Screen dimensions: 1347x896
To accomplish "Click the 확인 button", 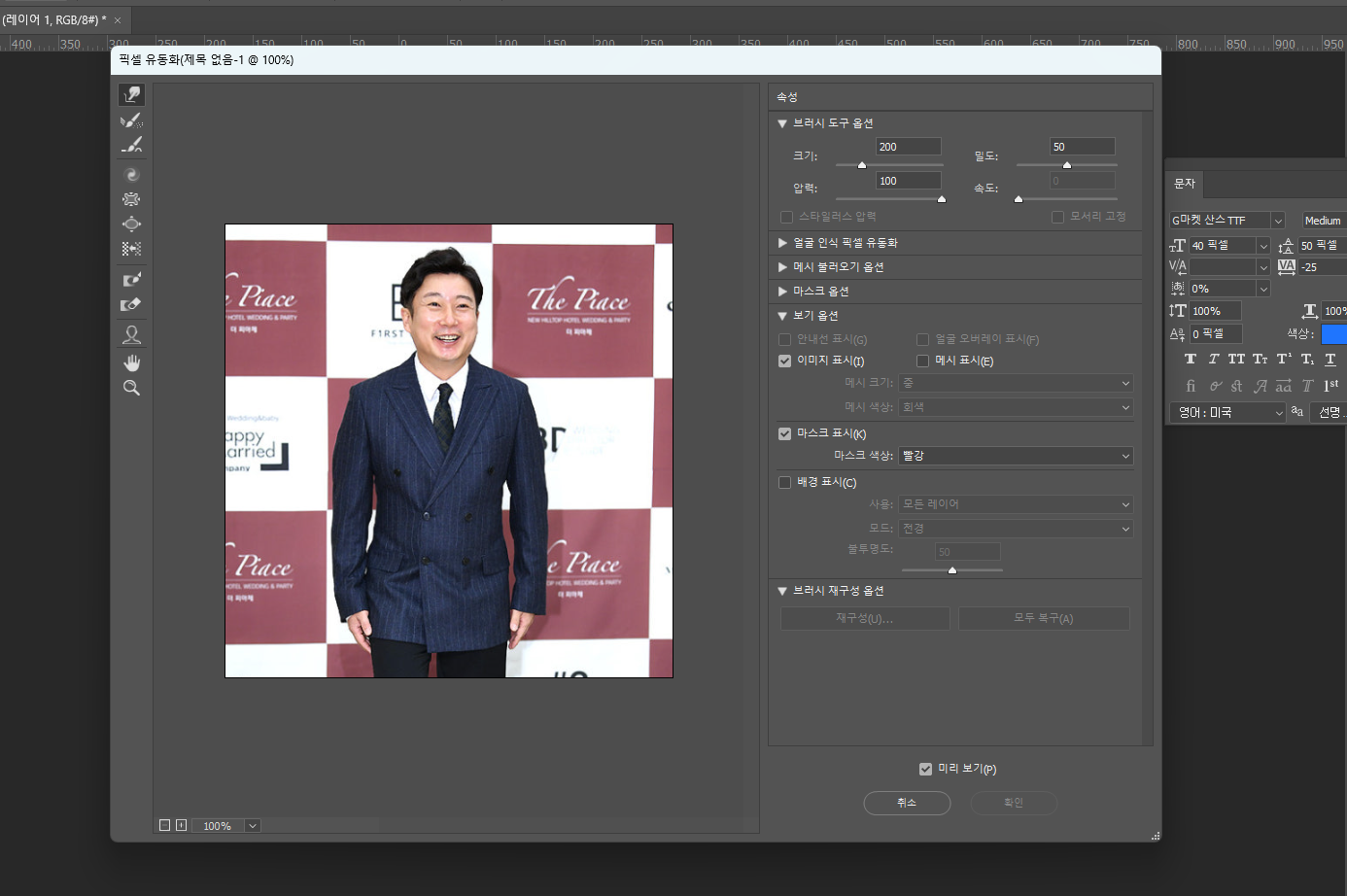I will 1014,803.
